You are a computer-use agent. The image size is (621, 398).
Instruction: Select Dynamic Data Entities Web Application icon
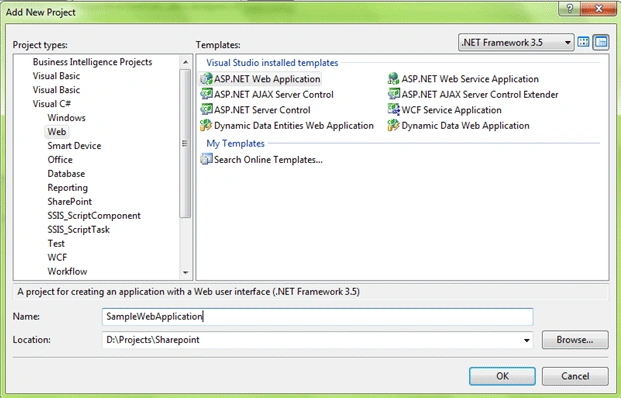[x=206, y=126]
